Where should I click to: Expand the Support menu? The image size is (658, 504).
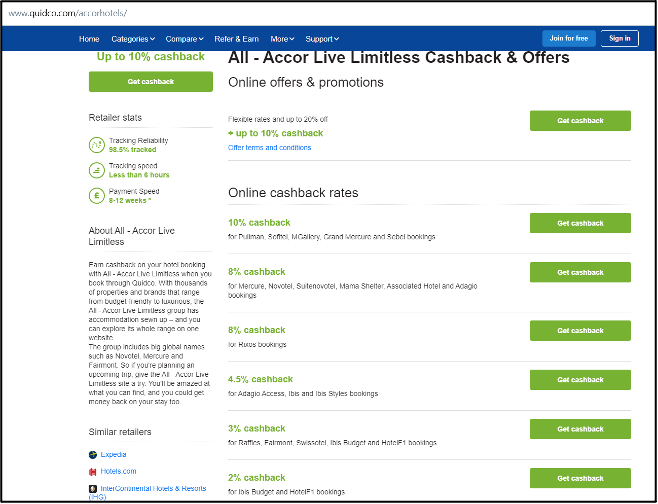[322, 39]
